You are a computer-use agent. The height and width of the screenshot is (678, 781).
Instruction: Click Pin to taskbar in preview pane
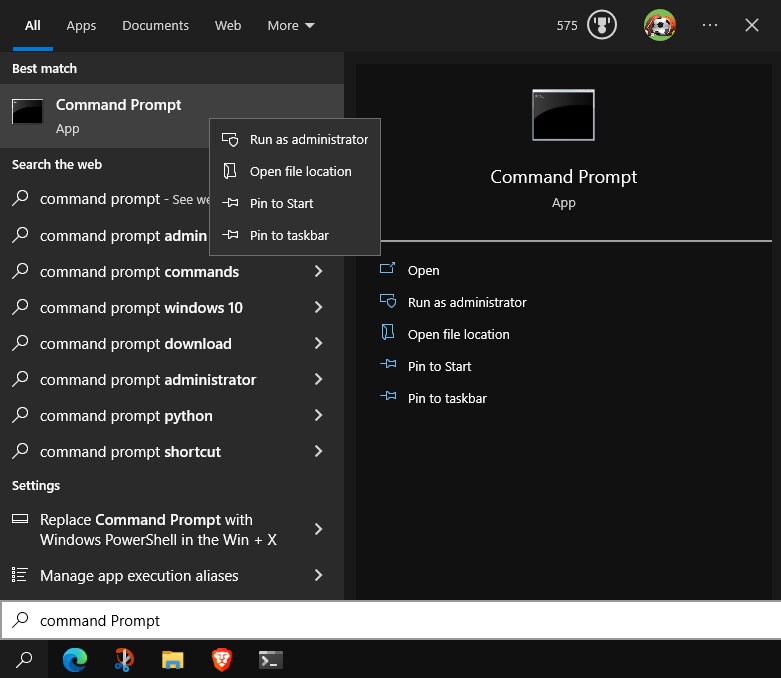pos(447,398)
